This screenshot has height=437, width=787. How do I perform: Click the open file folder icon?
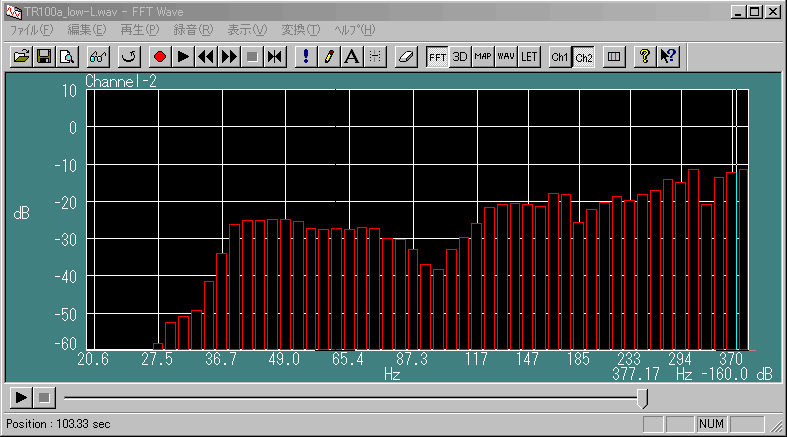coord(20,57)
